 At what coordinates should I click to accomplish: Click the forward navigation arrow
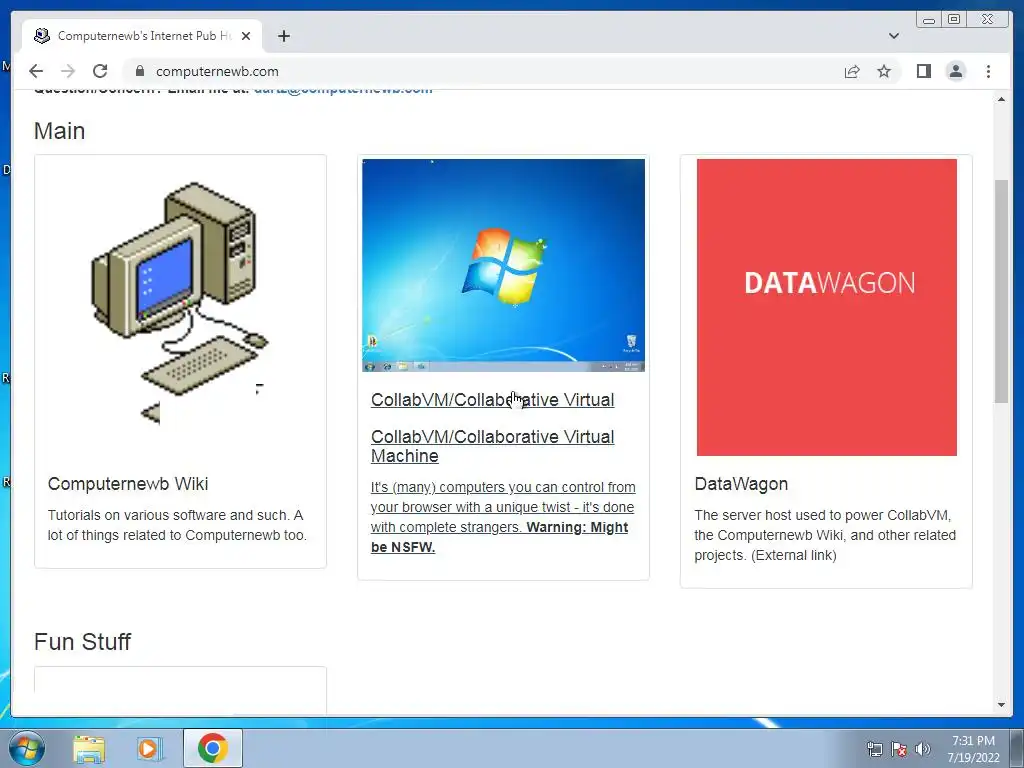68,71
